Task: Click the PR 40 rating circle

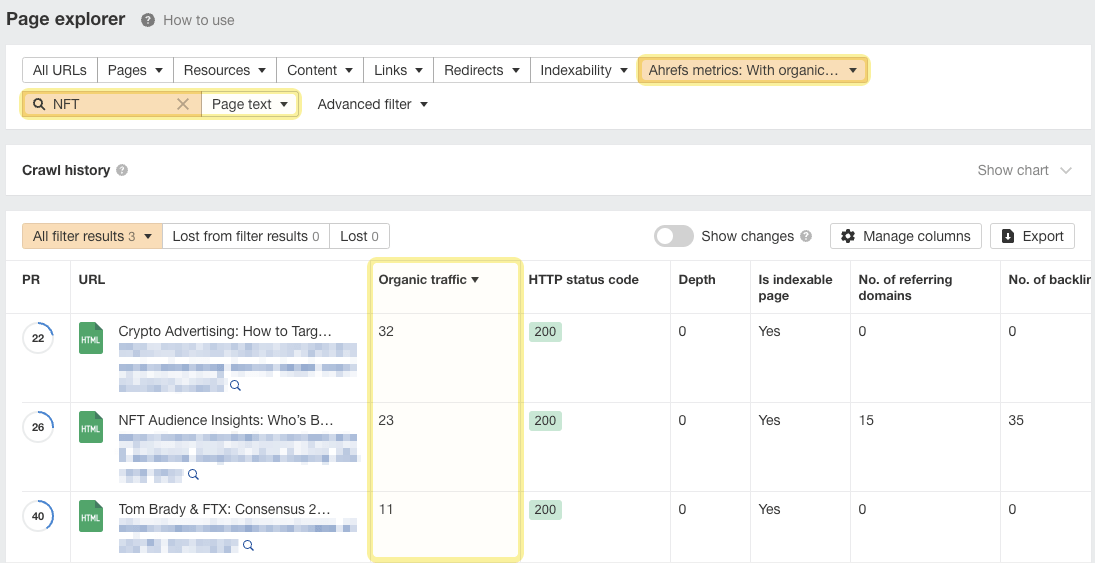Action: 38,517
